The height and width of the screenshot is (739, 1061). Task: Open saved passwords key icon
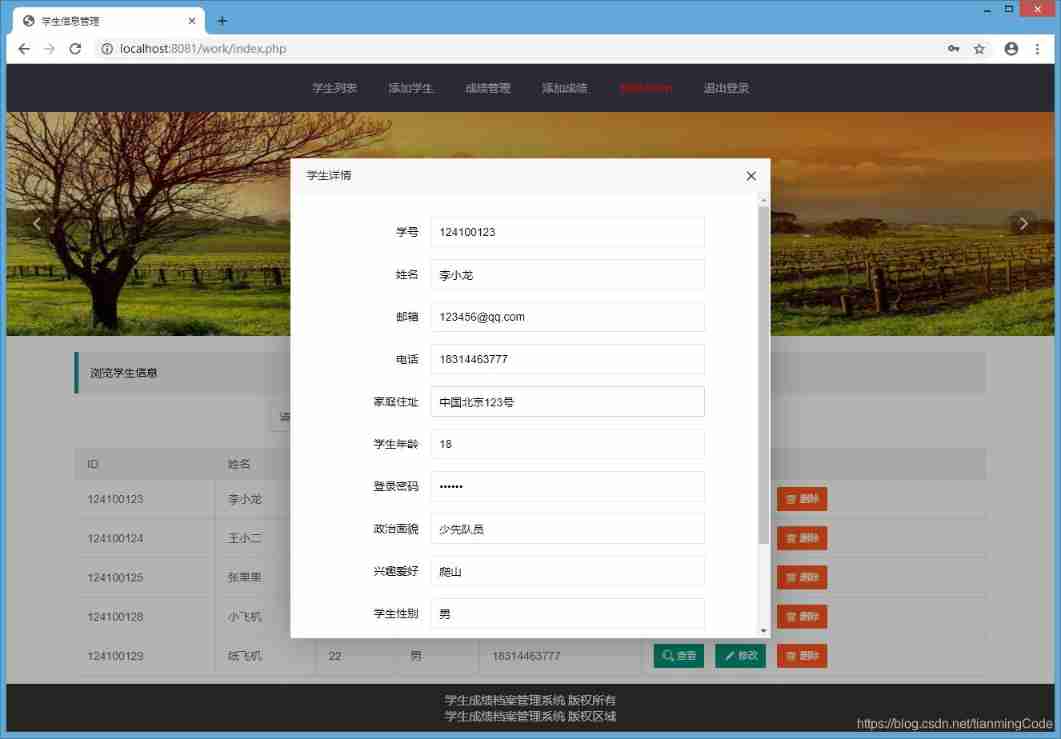coord(953,49)
